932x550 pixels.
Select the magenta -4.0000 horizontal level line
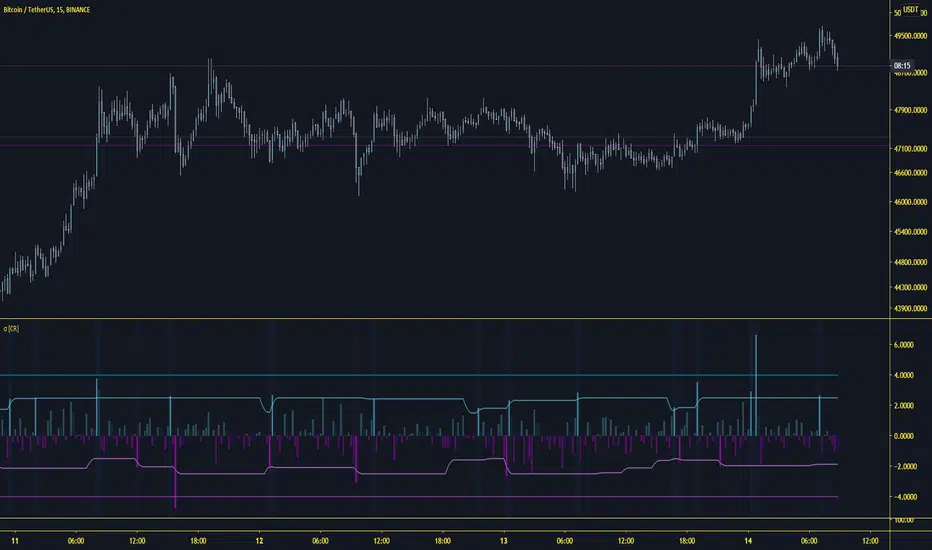(x=419, y=496)
